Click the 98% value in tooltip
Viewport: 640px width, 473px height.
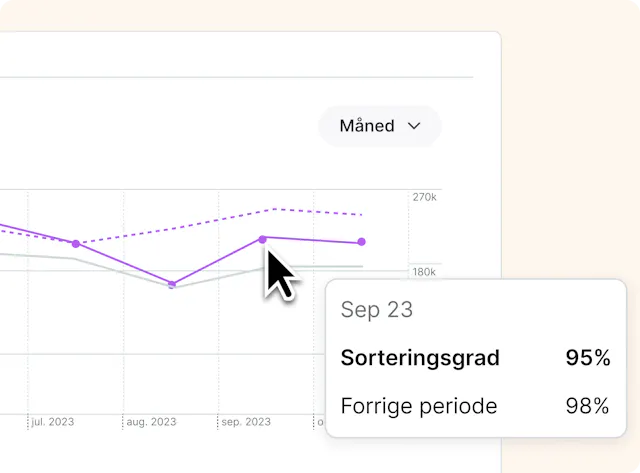point(586,406)
